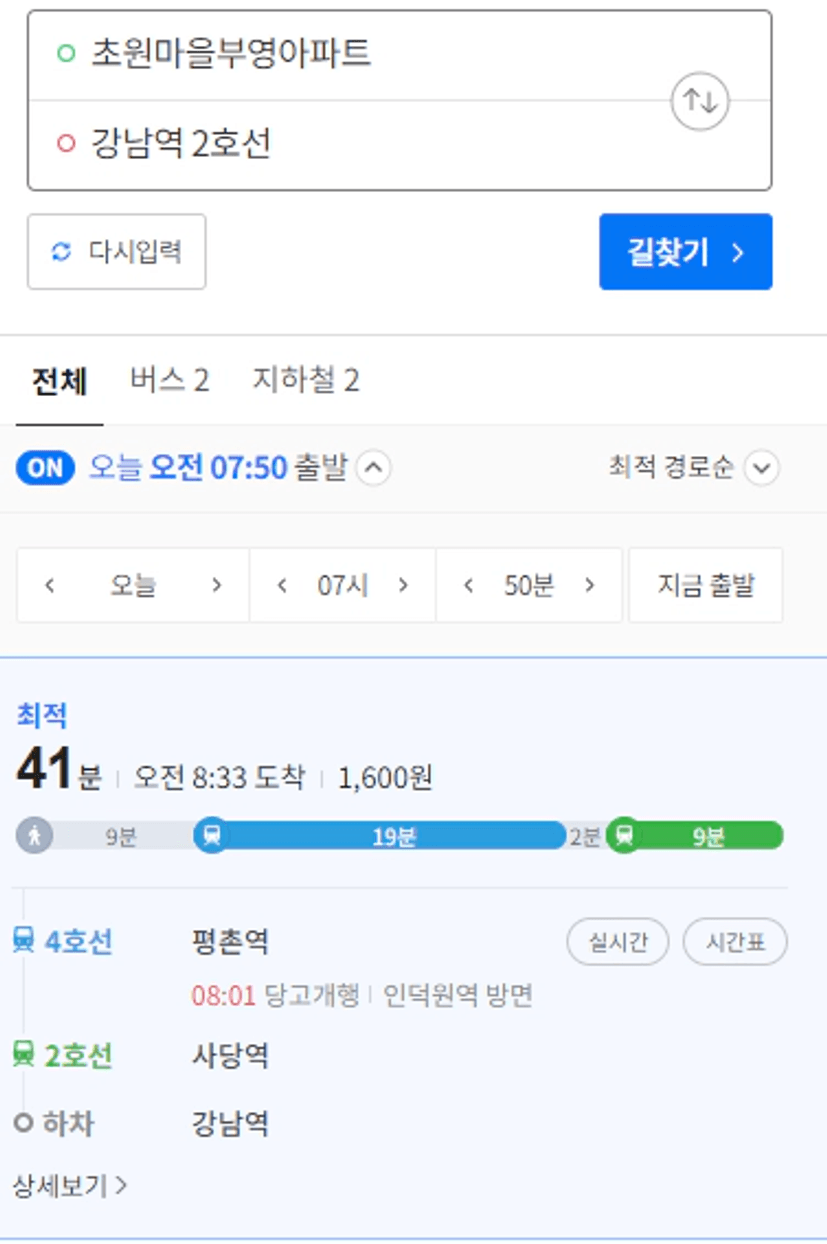This screenshot has height=1244, width=827.
Task: Click the 2호선 line label
Action: click(x=78, y=1056)
